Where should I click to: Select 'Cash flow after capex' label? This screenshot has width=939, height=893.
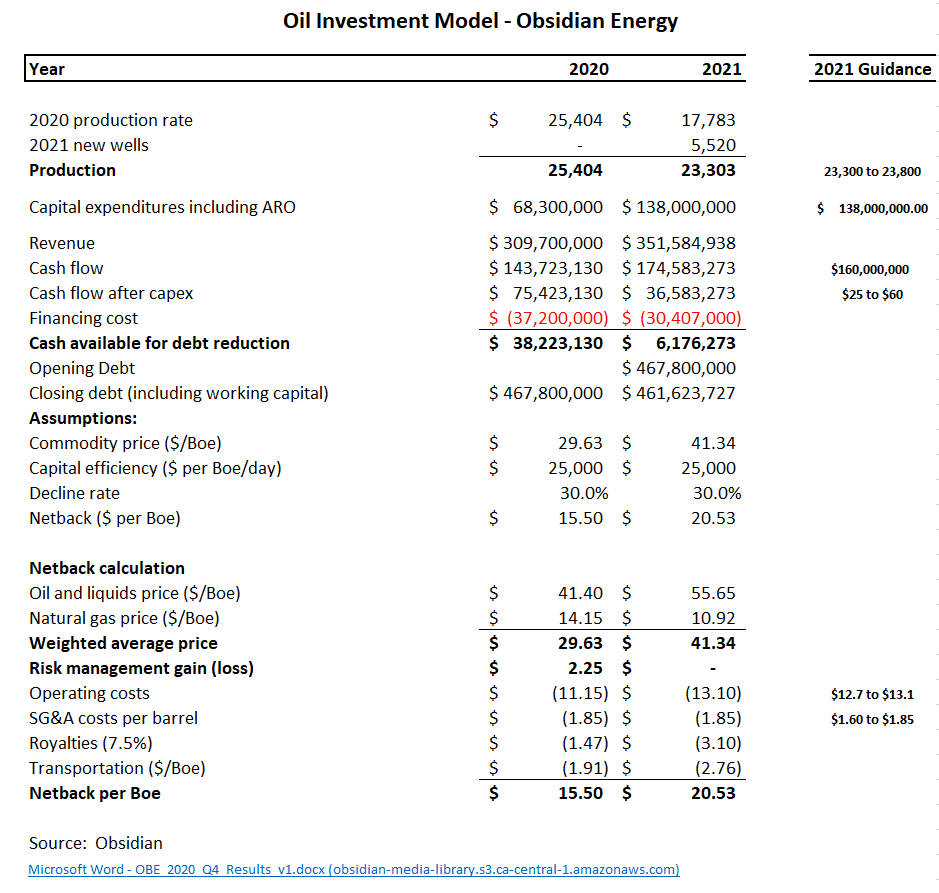tap(111, 293)
